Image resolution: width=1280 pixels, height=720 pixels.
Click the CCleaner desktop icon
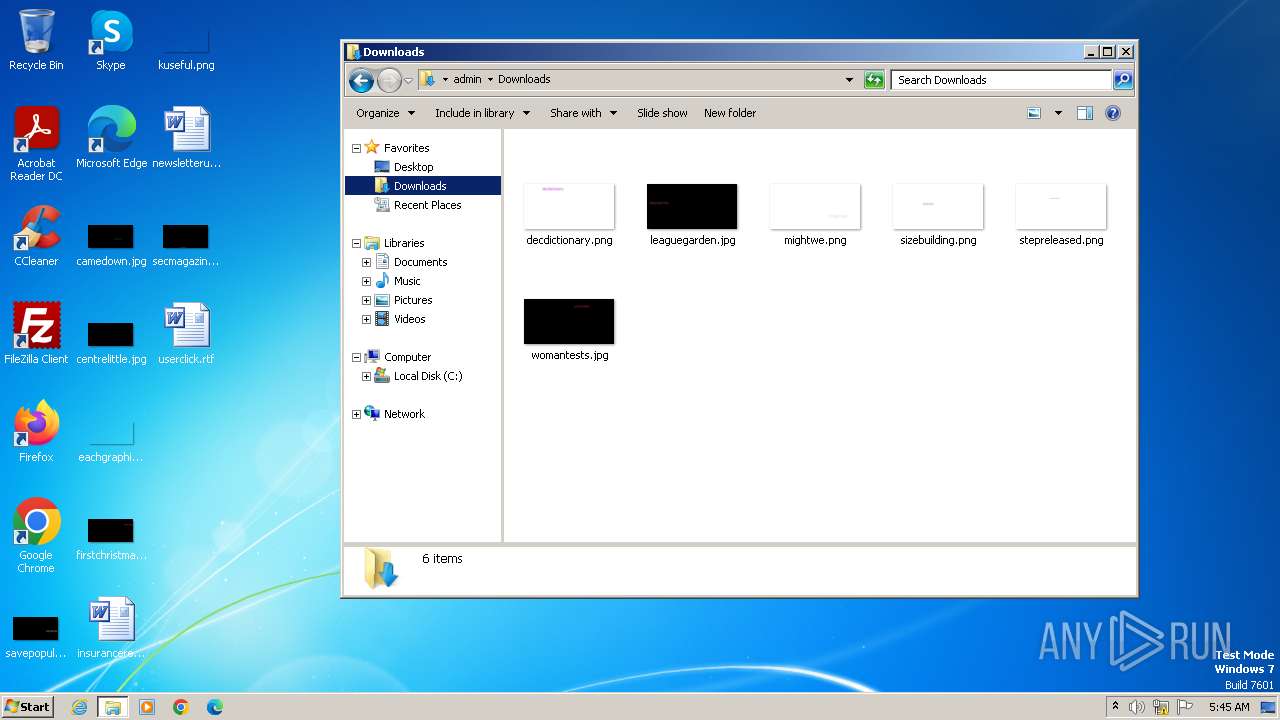(x=36, y=236)
